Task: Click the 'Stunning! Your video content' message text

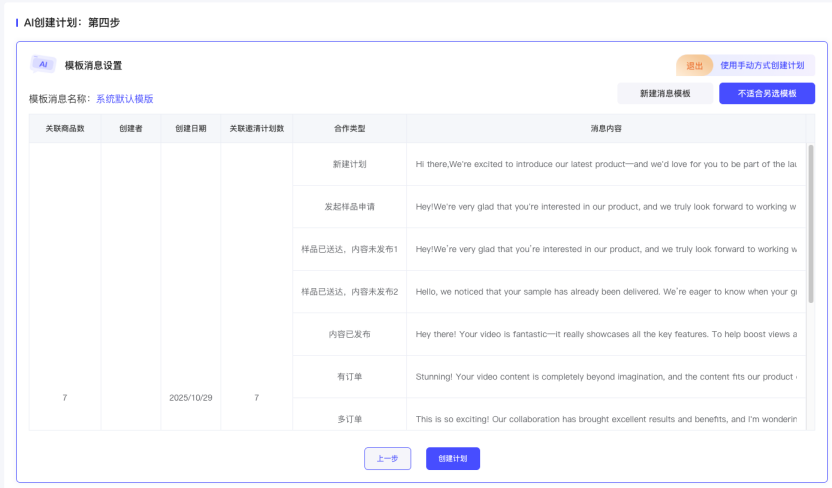Action: point(605,377)
